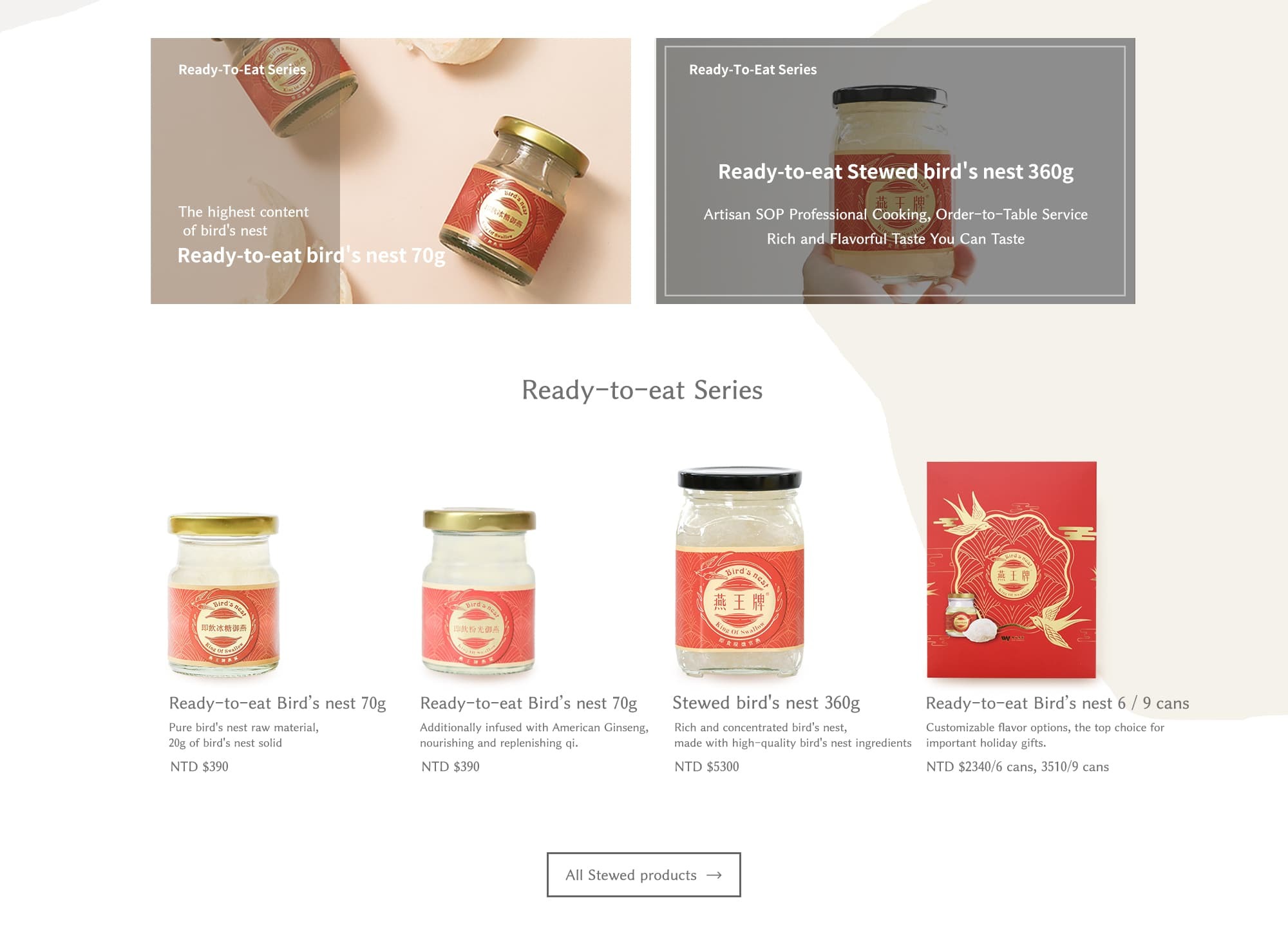The width and height of the screenshot is (1288, 925).
Task: Open the All Stewed products button
Action: coord(643,875)
